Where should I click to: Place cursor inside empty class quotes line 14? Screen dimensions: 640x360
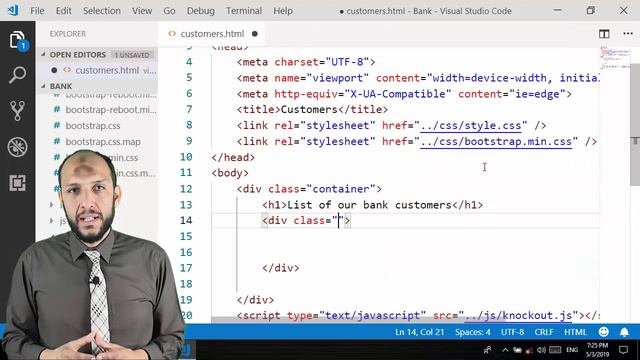(x=338, y=221)
